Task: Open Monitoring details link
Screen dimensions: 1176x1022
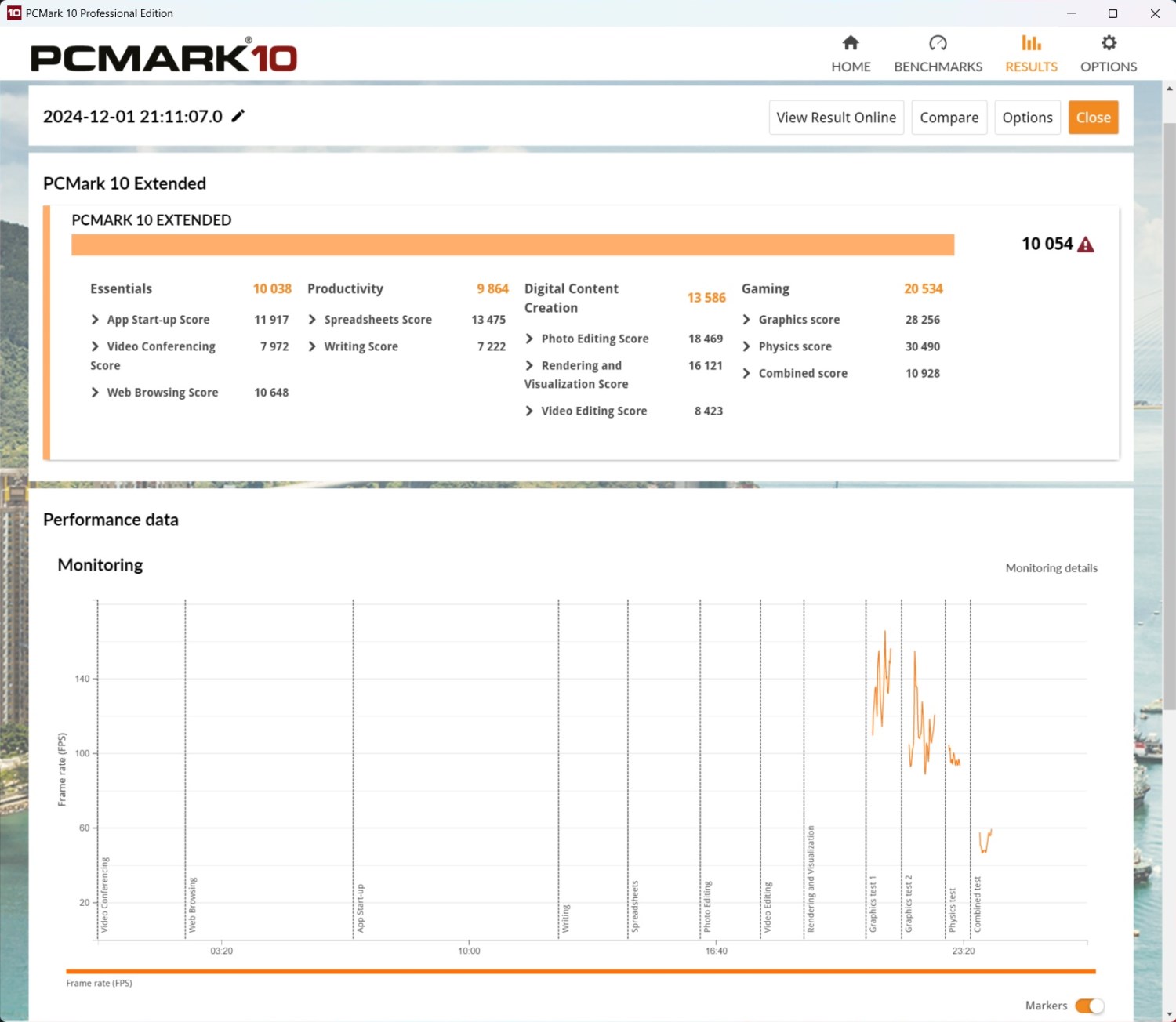Action: click(x=1051, y=568)
